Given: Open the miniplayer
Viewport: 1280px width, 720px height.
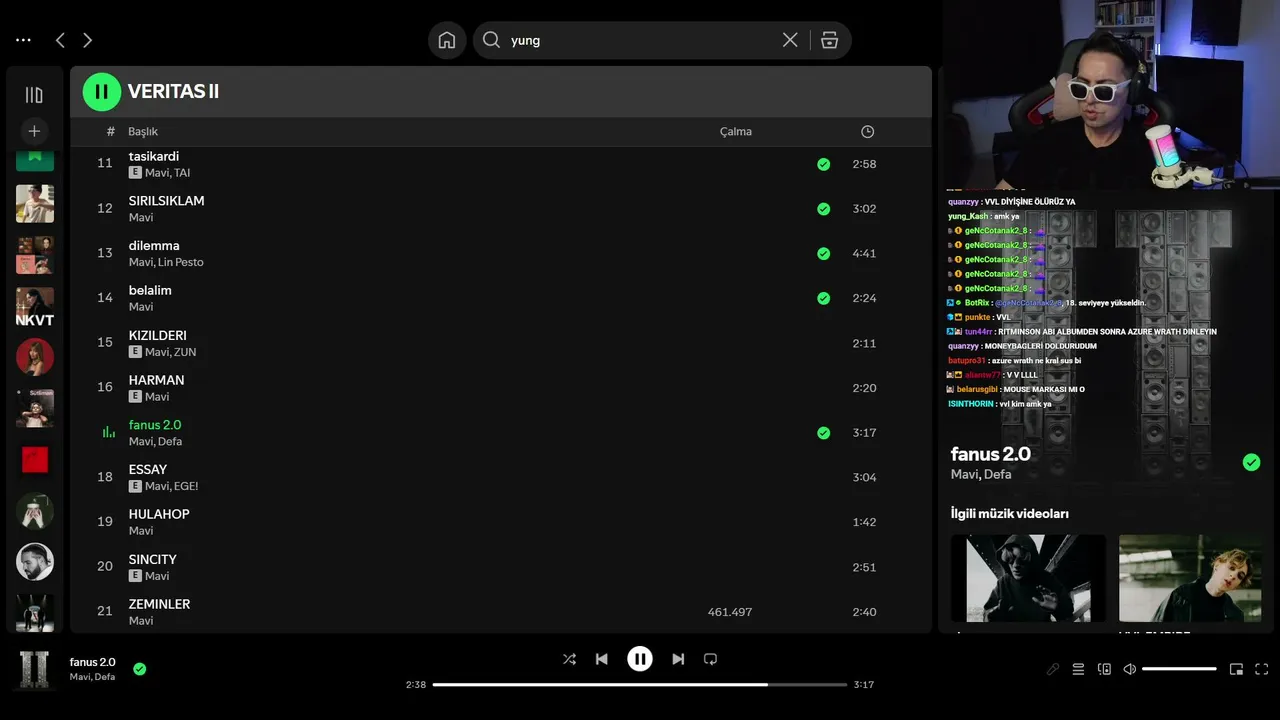Looking at the screenshot, I should point(1236,669).
